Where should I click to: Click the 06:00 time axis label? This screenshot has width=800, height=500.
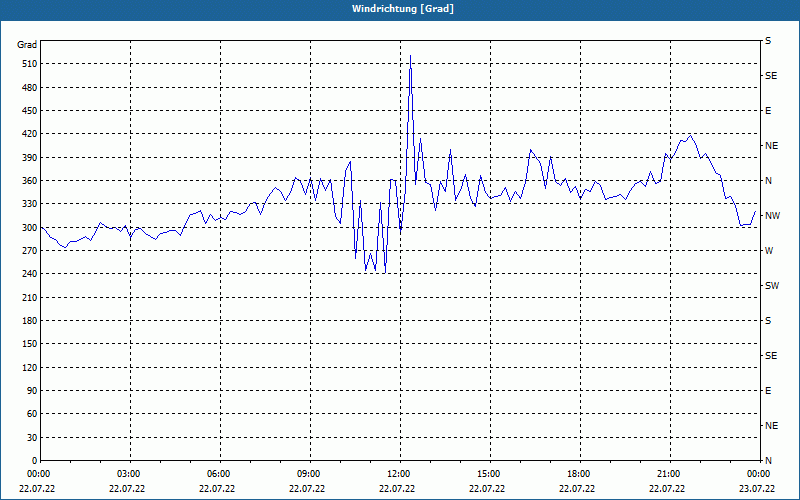coord(218,474)
